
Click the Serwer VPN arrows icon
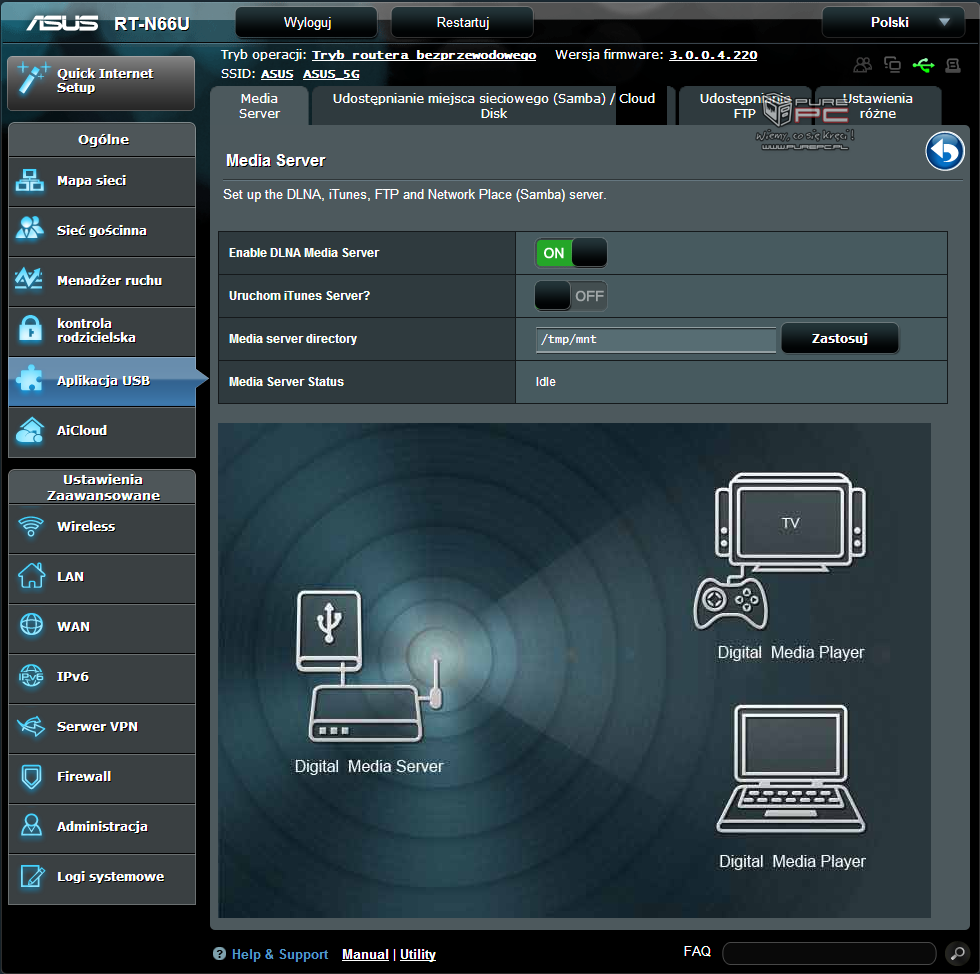[x=31, y=726]
